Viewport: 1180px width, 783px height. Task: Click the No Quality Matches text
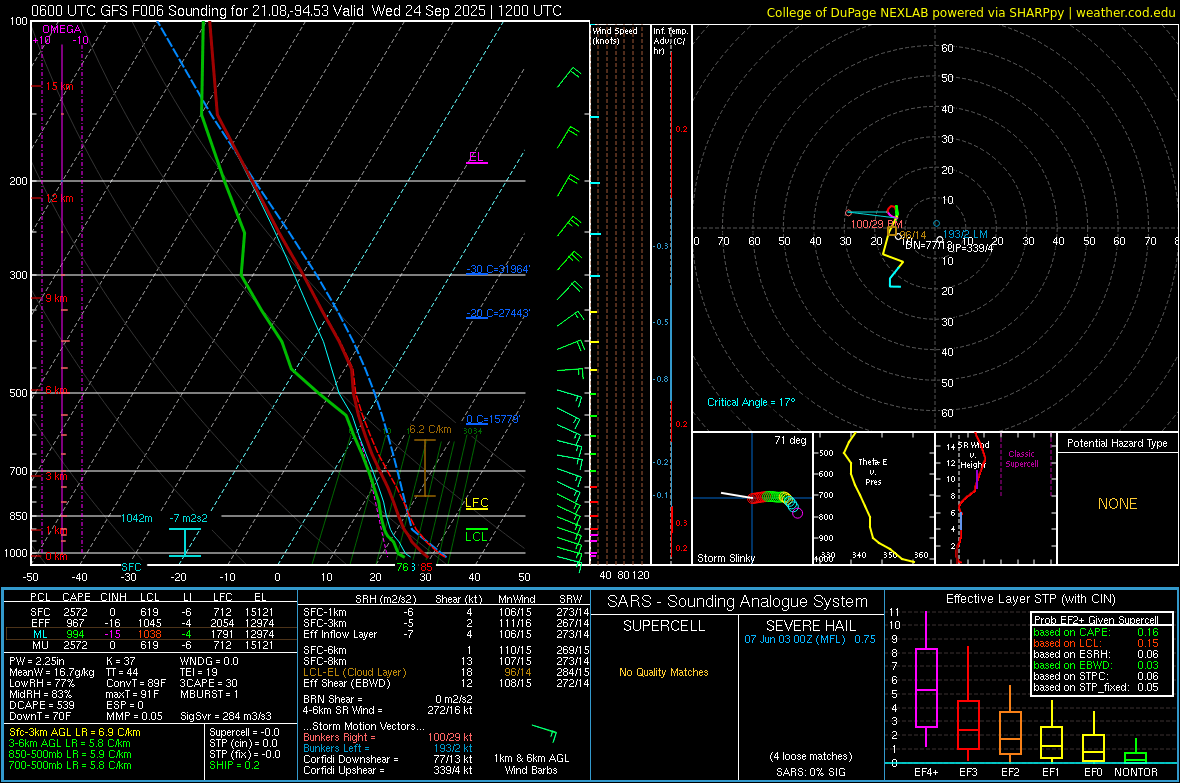pyautogui.click(x=664, y=672)
